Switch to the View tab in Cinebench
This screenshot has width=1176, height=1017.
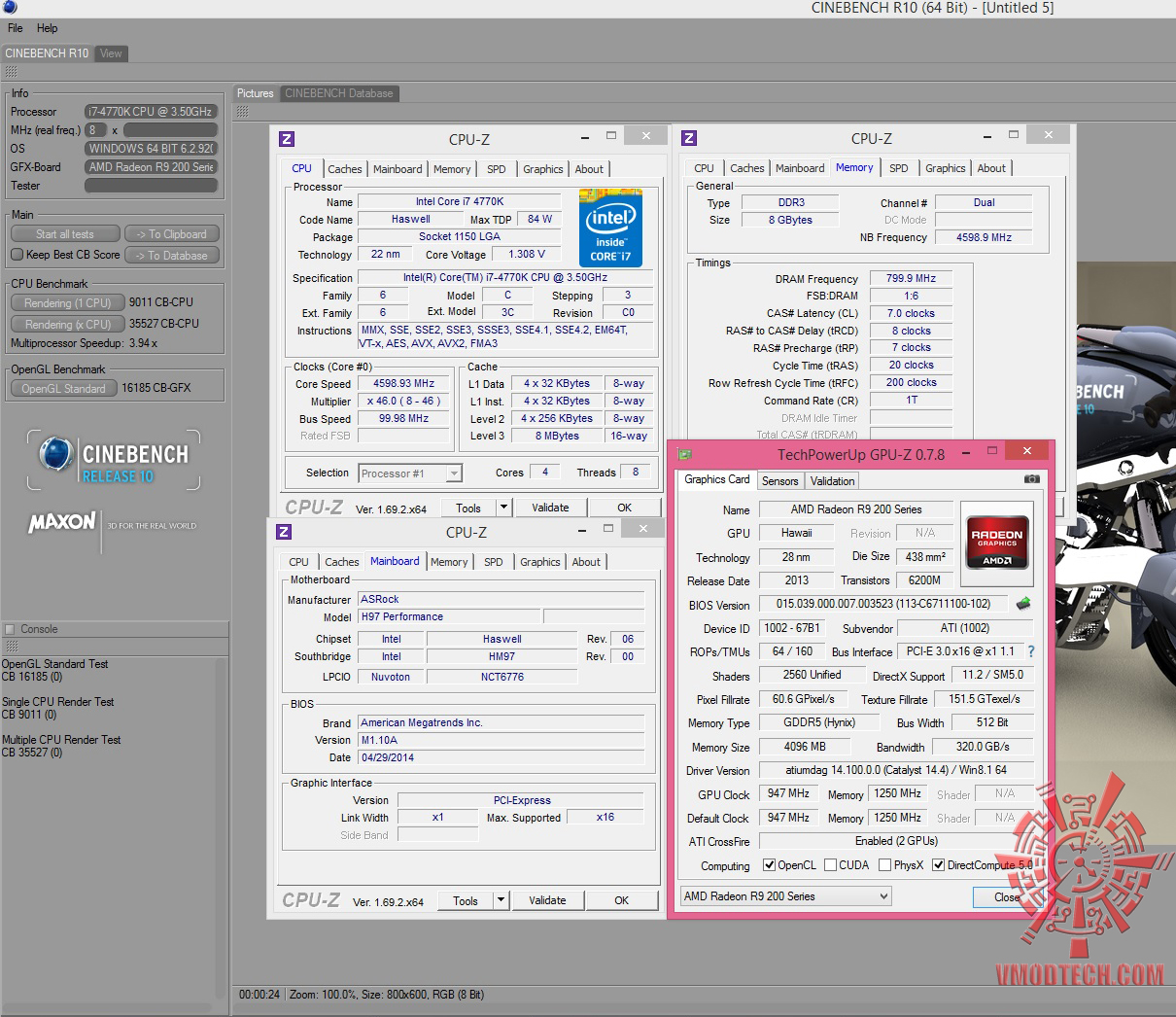111,53
